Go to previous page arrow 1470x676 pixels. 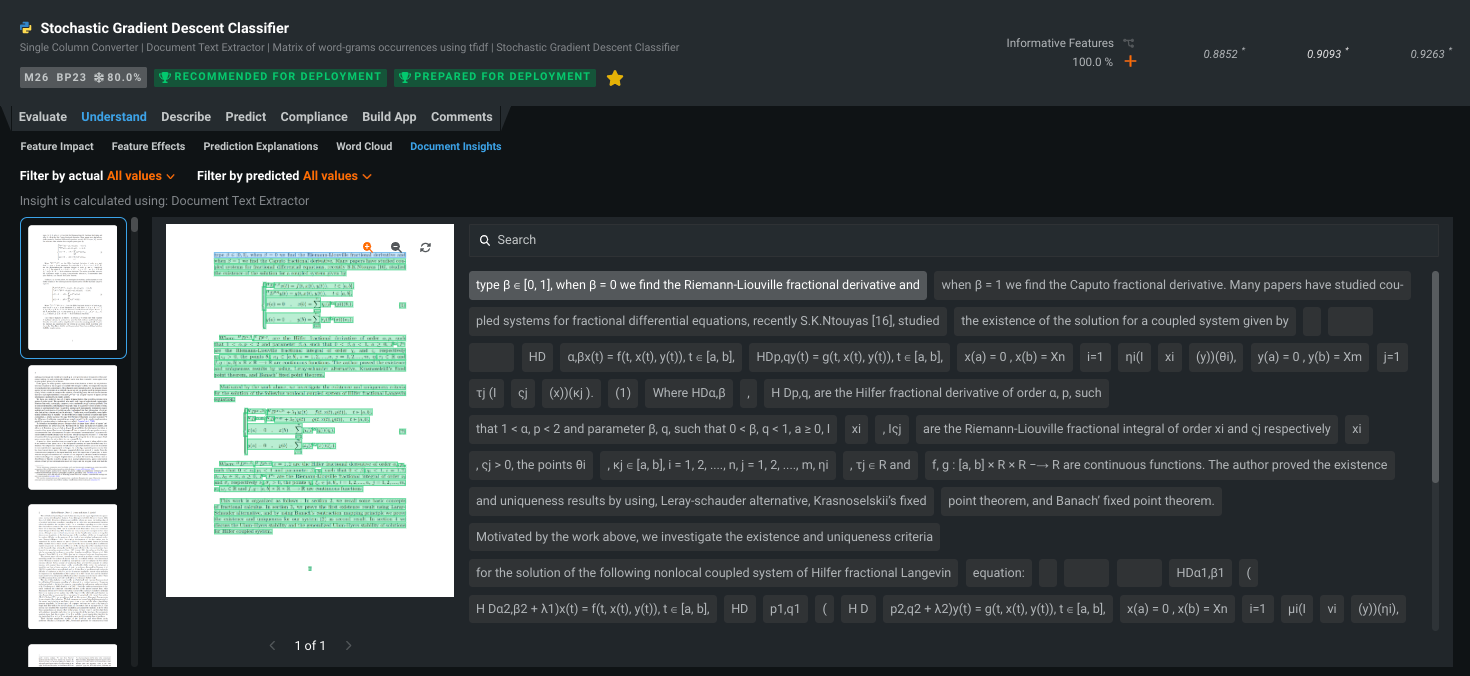click(x=272, y=645)
